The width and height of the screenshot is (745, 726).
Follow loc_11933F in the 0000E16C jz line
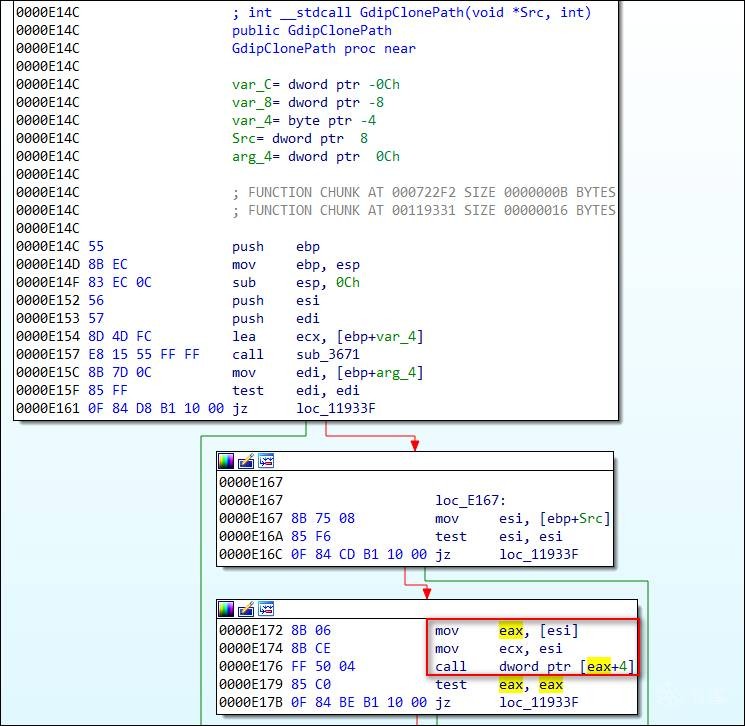pyautogui.click(x=539, y=554)
